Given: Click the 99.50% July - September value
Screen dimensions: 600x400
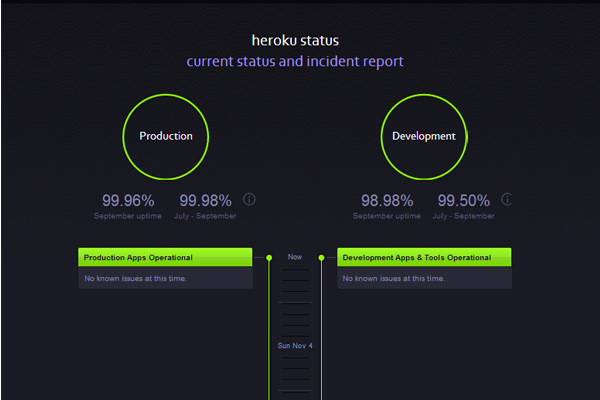Looking at the screenshot, I should [464, 201].
